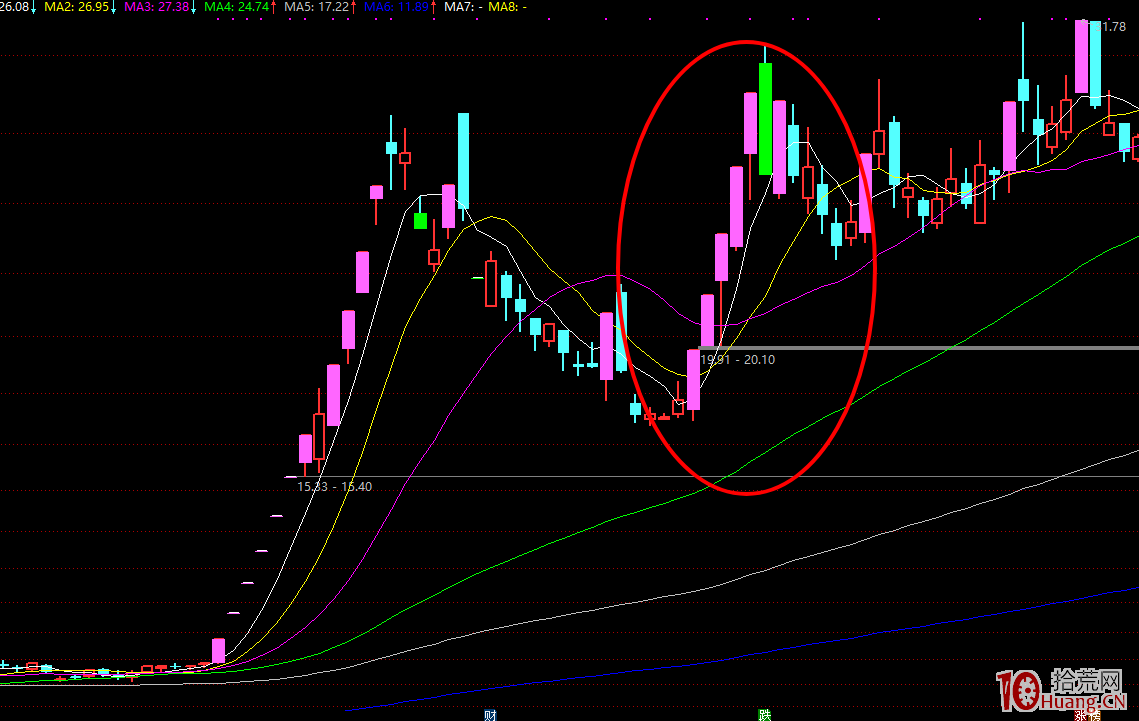Viewport: 1139px width, 721px height.
Task: Select the MA2: 26.95 indicator label
Action: coord(74,7)
